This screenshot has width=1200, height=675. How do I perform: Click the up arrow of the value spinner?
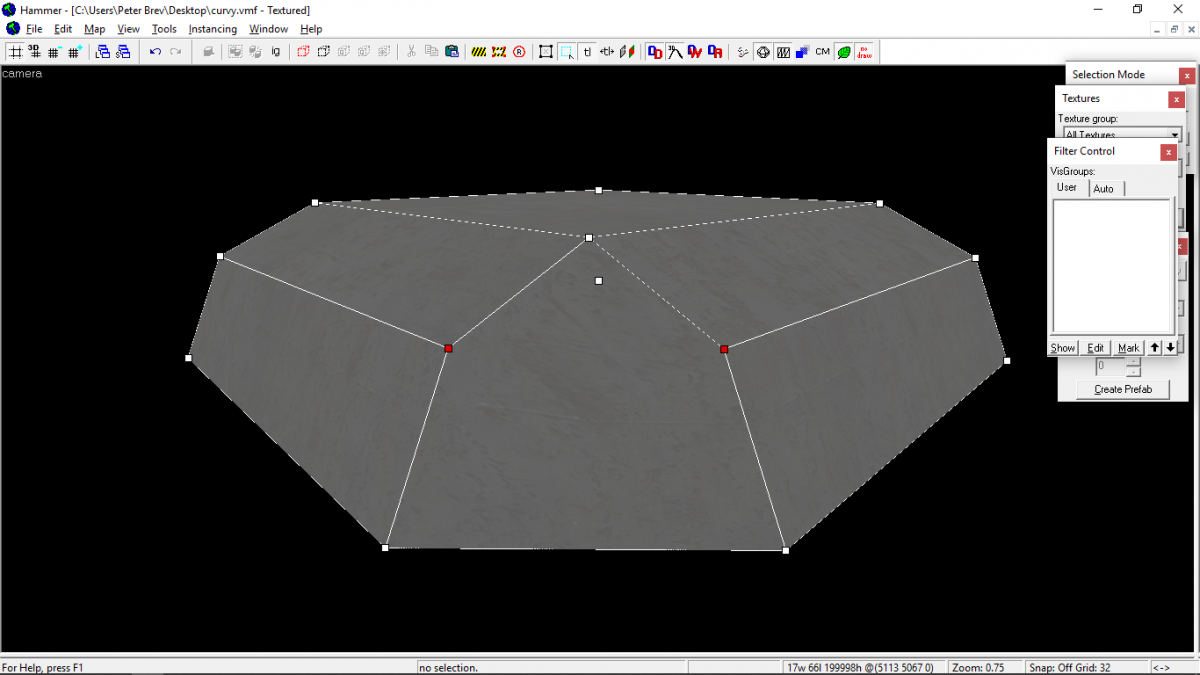[1132, 362]
